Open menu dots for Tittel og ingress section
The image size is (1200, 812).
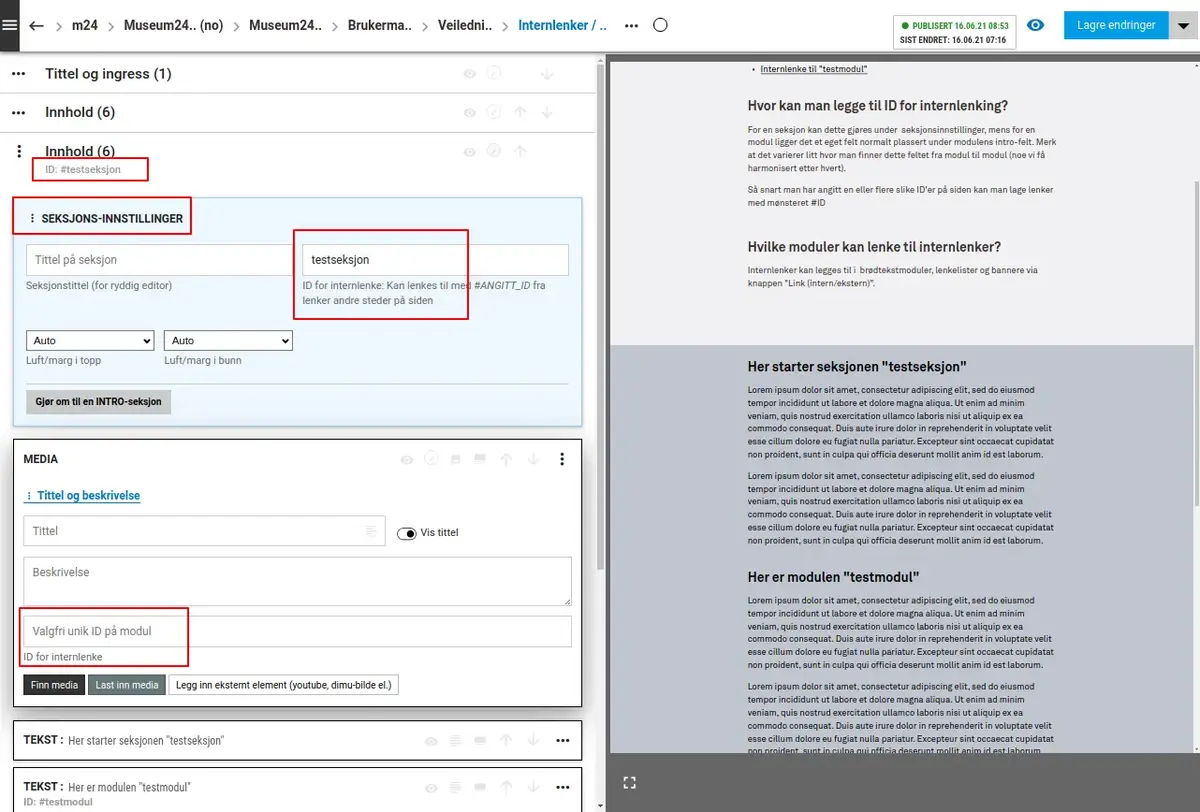tap(19, 74)
